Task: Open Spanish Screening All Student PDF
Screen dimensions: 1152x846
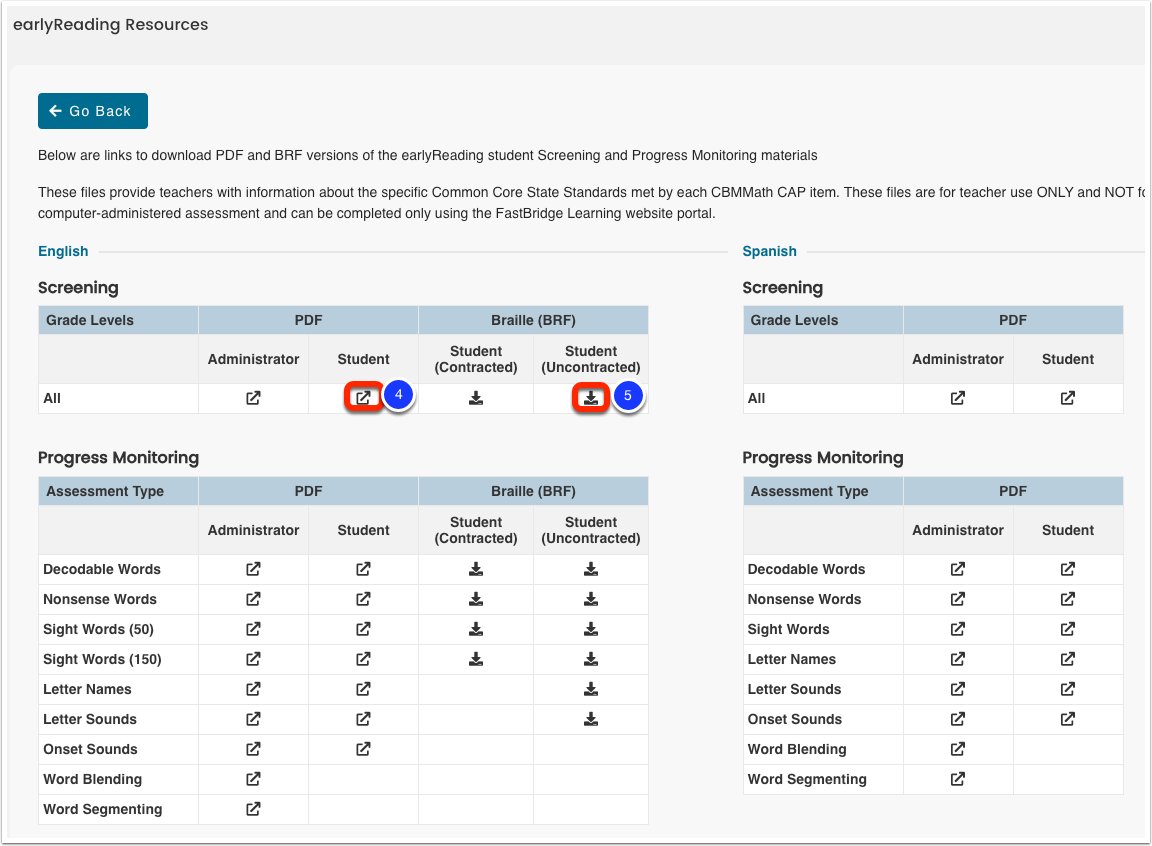Action: (x=1068, y=398)
